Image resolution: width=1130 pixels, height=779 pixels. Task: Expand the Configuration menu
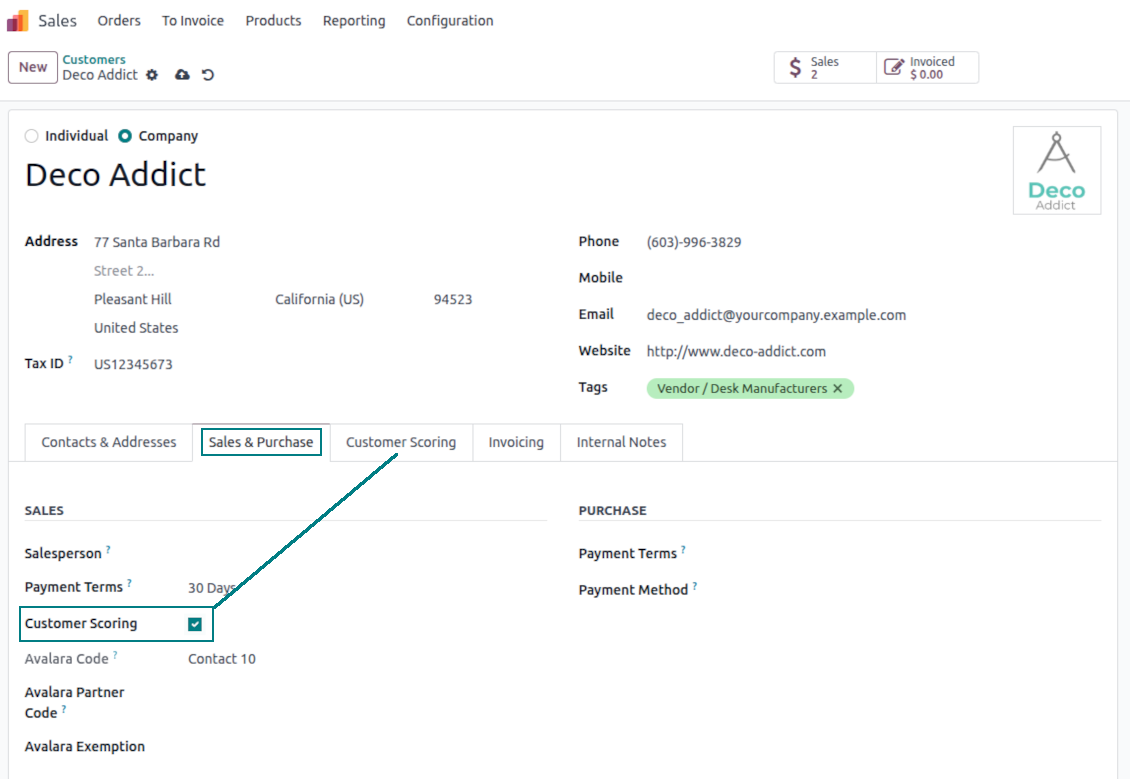(x=449, y=21)
